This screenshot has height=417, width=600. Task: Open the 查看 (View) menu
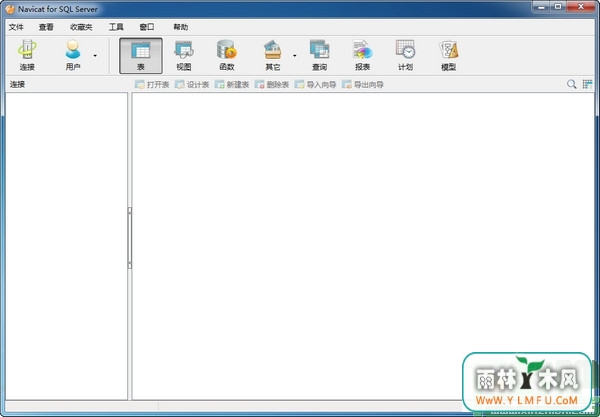pyautogui.click(x=46, y=27)
